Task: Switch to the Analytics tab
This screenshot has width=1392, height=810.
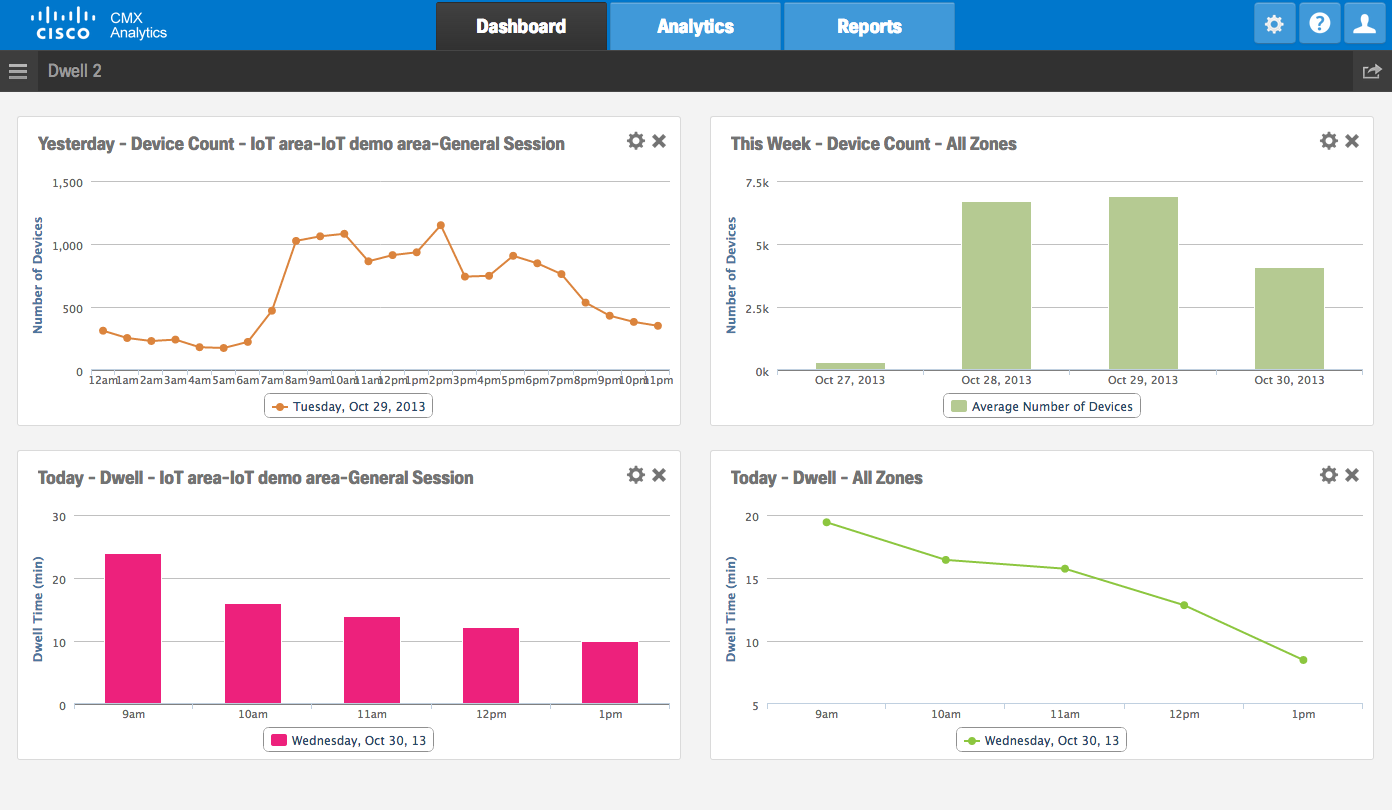Action: point(695,27)
